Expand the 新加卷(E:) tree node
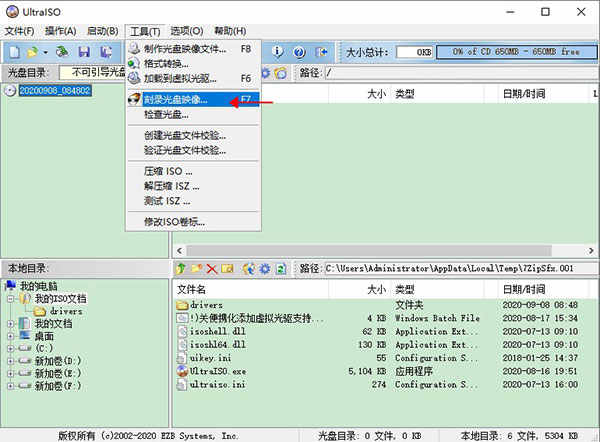Screen dimensions: 600x442 [11, 373]
